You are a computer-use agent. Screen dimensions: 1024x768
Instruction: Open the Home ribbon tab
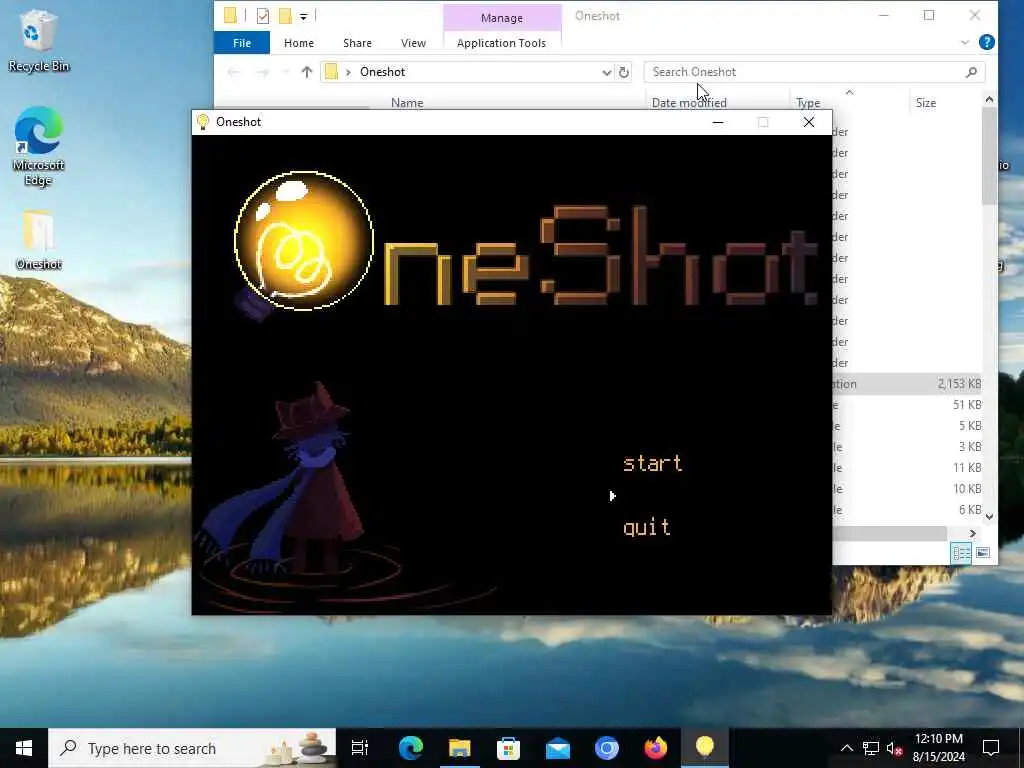point(298,42)
